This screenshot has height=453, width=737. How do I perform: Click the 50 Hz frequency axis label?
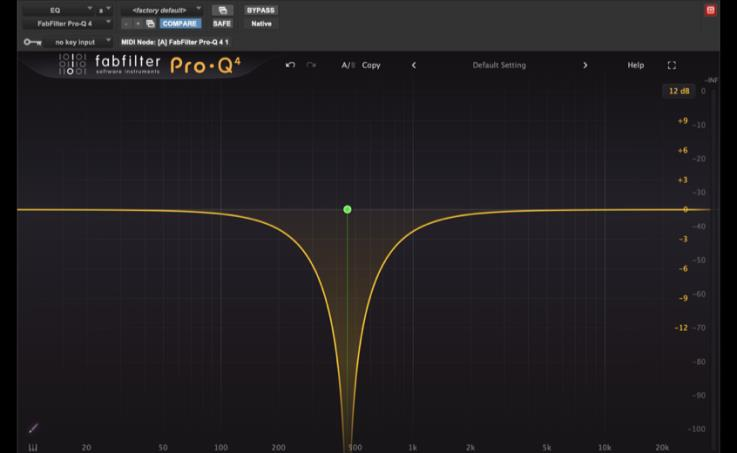coord(163,447)
